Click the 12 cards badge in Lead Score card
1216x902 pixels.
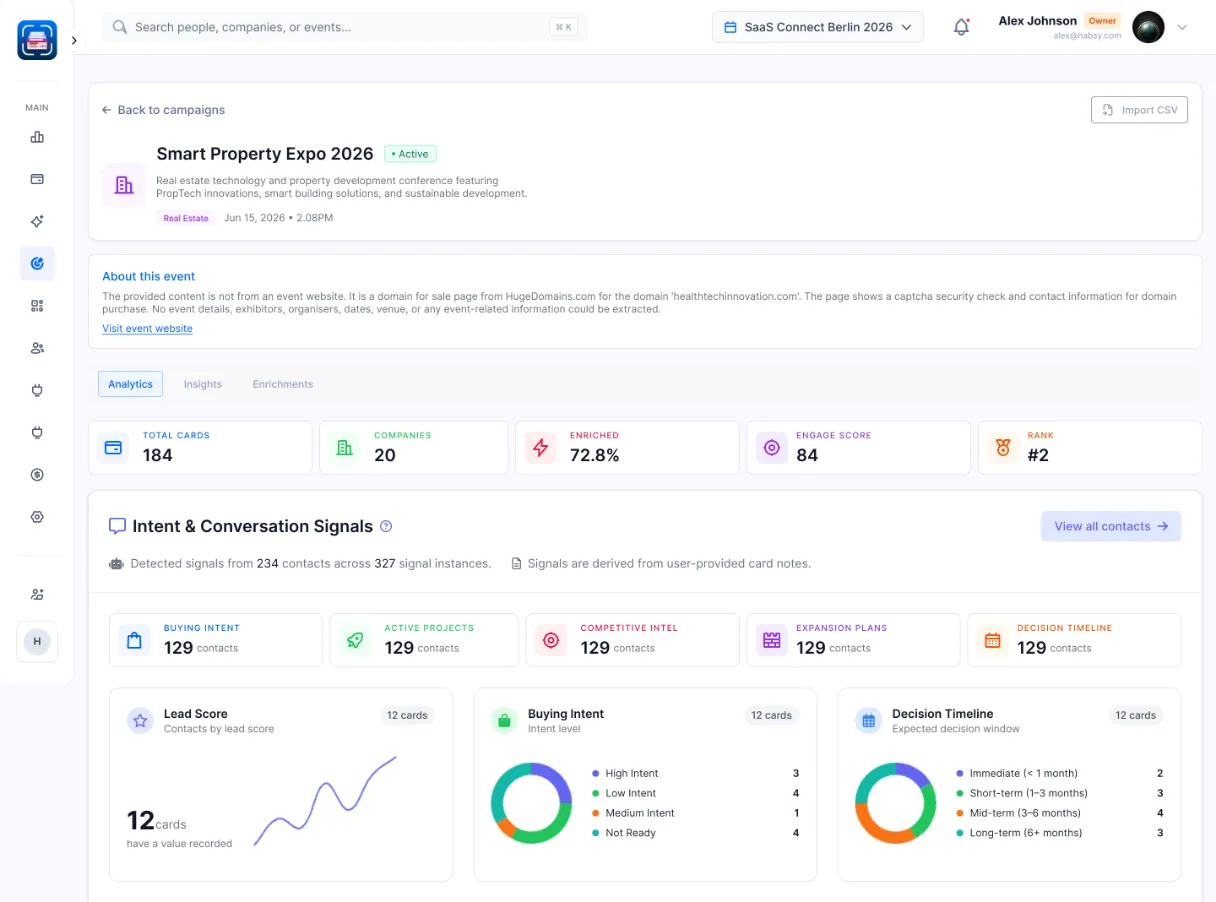coord(407,715)
